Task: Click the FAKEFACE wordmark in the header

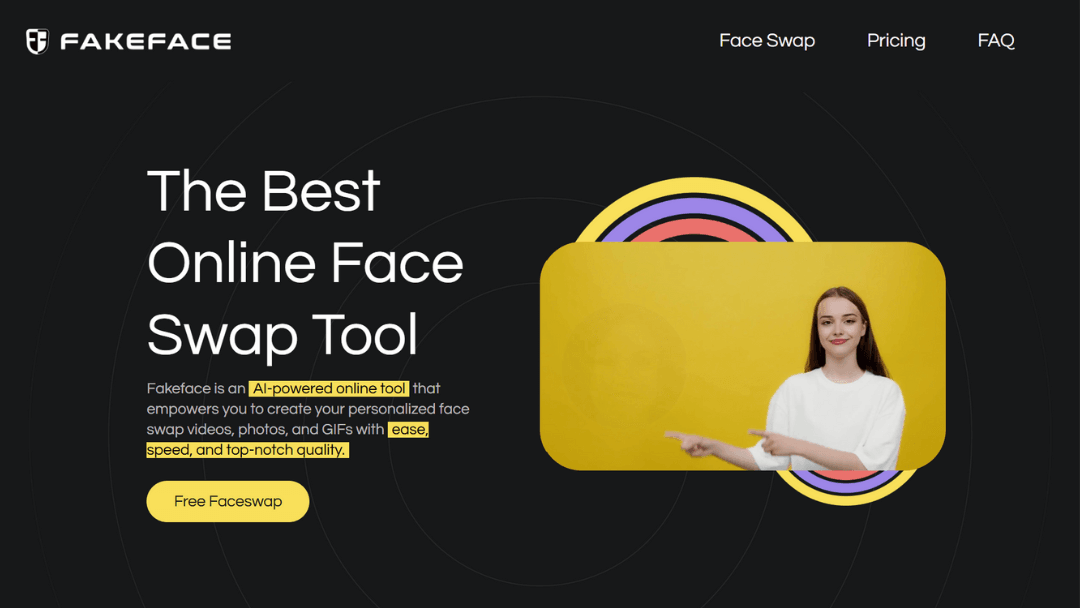Action: (145, 40)
